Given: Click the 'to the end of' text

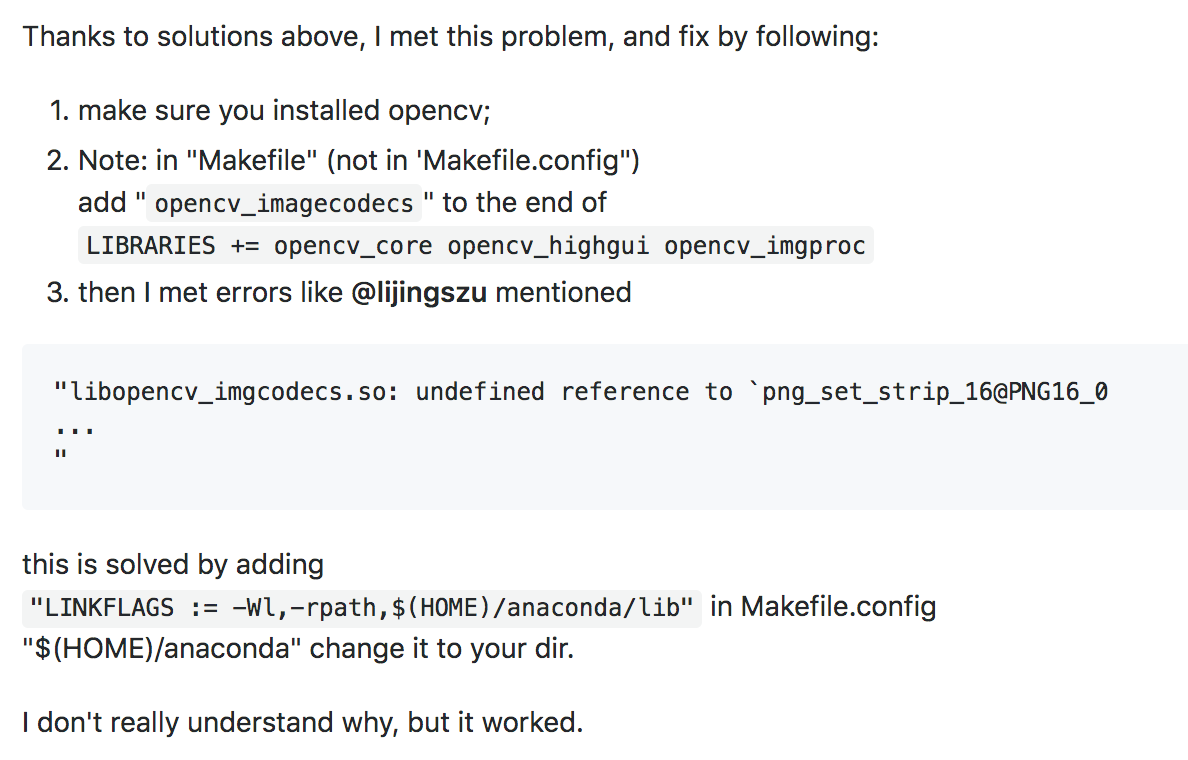Looking at the screenshot, I should (x=524, y=202).
